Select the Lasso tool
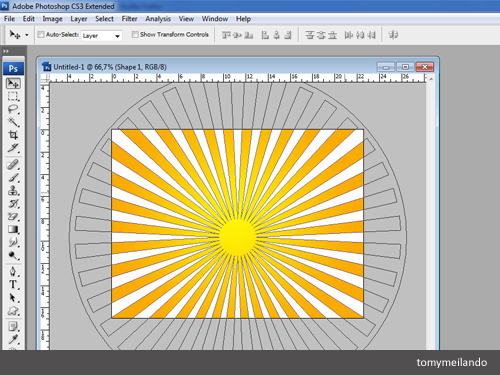This screenshot has height=375, width=500. [13, 109]
